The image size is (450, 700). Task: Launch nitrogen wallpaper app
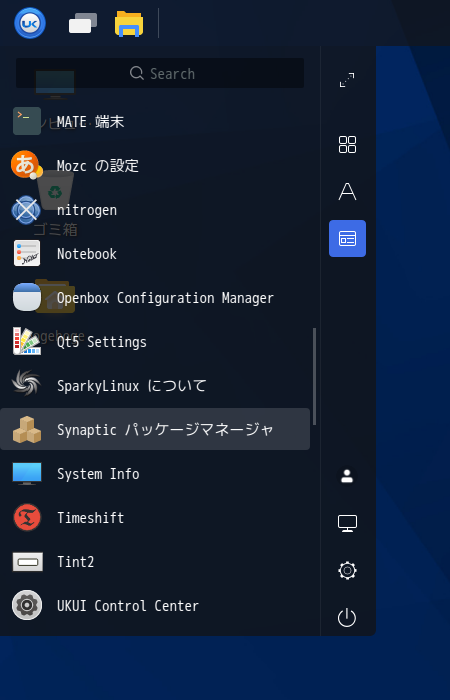[155, 209]
